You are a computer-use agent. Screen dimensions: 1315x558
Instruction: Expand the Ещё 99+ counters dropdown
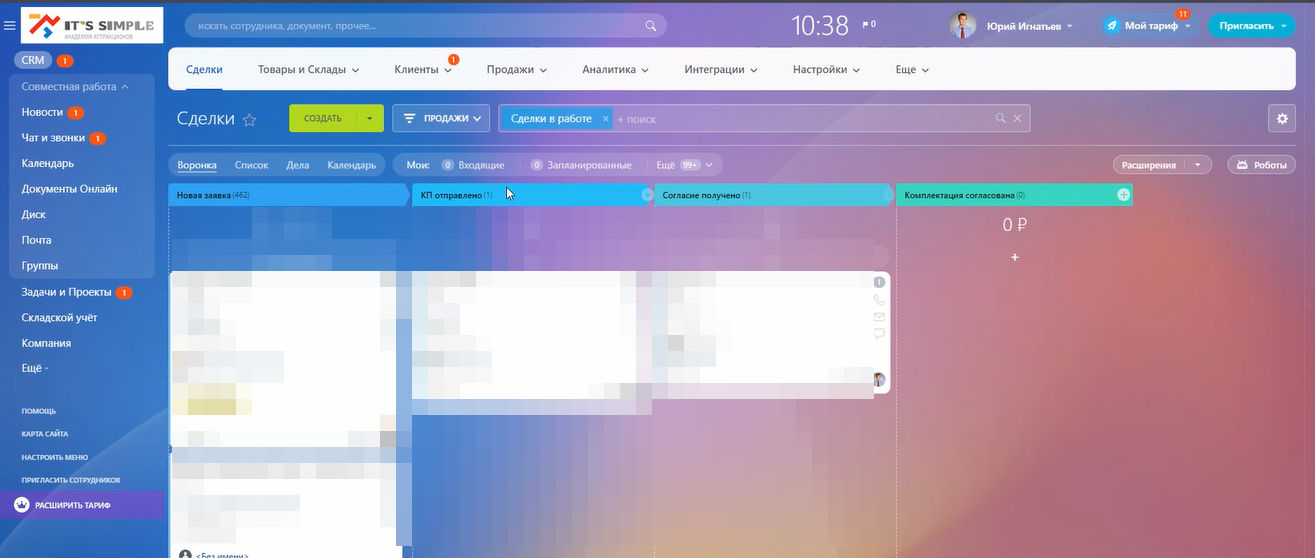(x=709, y=165)
